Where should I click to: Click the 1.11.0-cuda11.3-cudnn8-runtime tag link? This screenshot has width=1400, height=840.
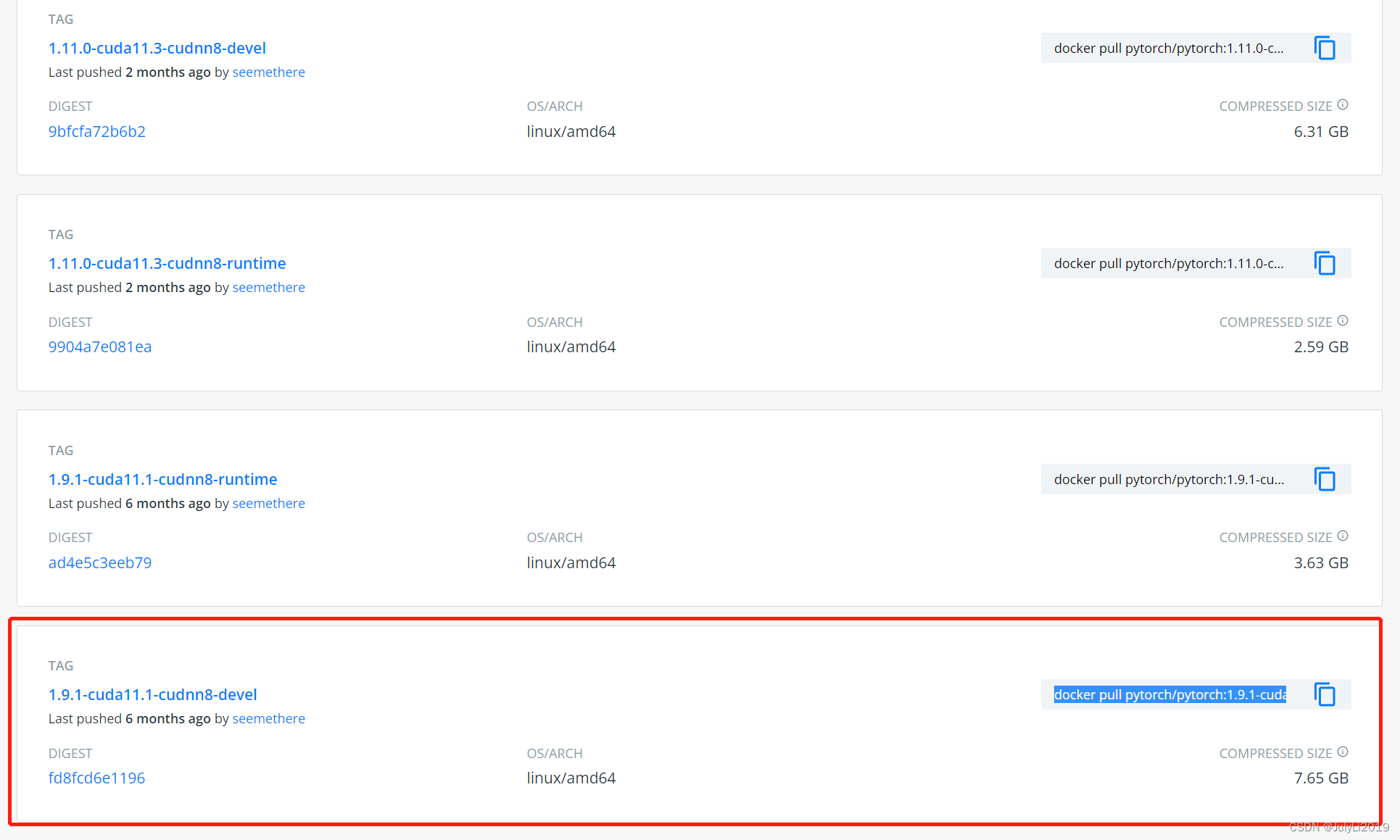[x=167, y=263]
